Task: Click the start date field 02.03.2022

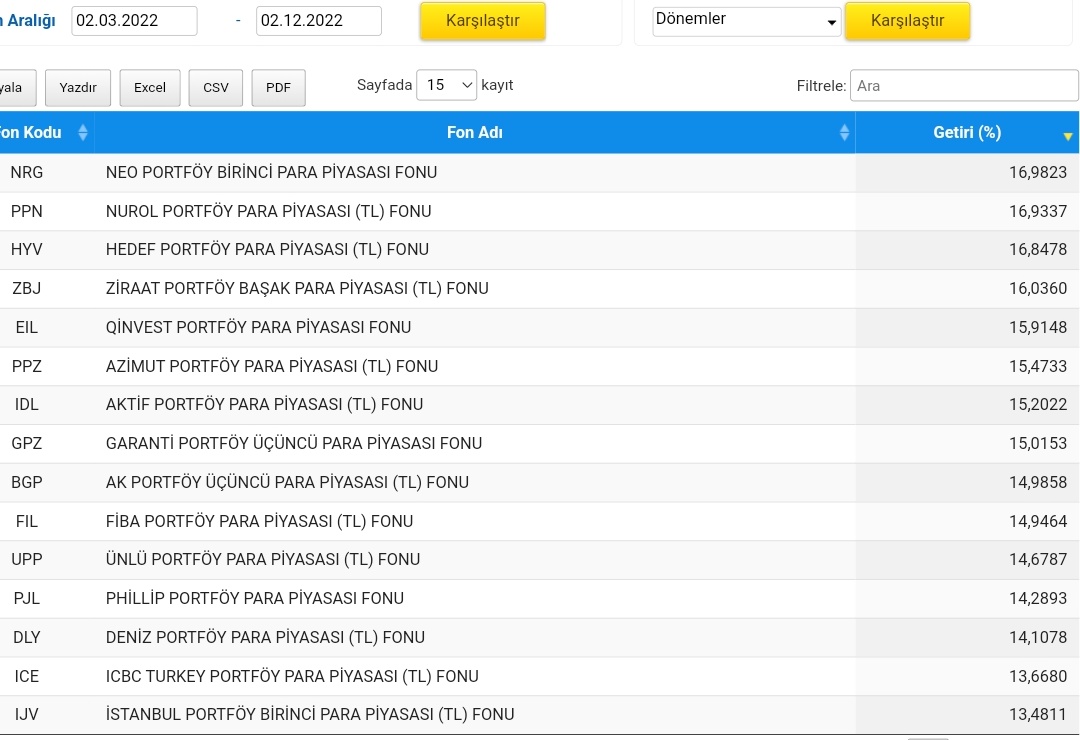Action: point(134,21)
